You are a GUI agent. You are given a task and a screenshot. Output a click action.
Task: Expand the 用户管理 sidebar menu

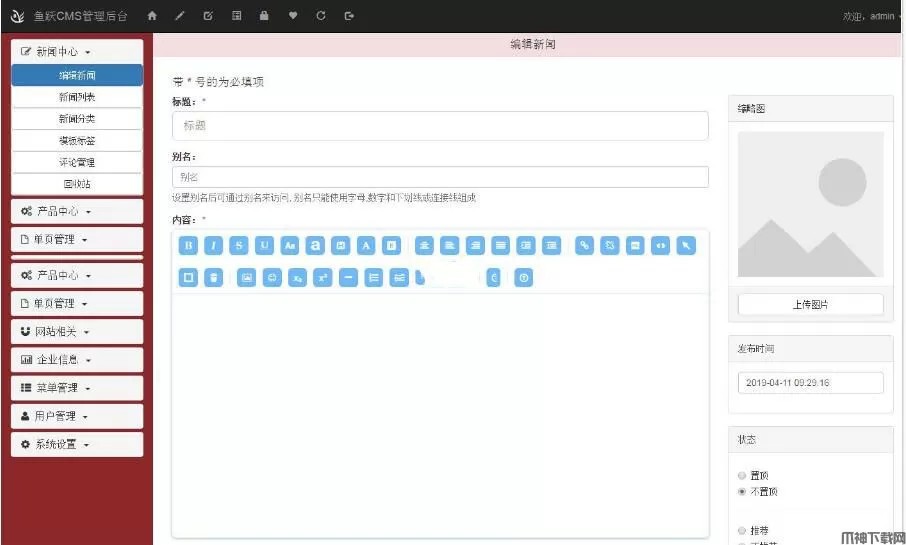tap(77, 416)
